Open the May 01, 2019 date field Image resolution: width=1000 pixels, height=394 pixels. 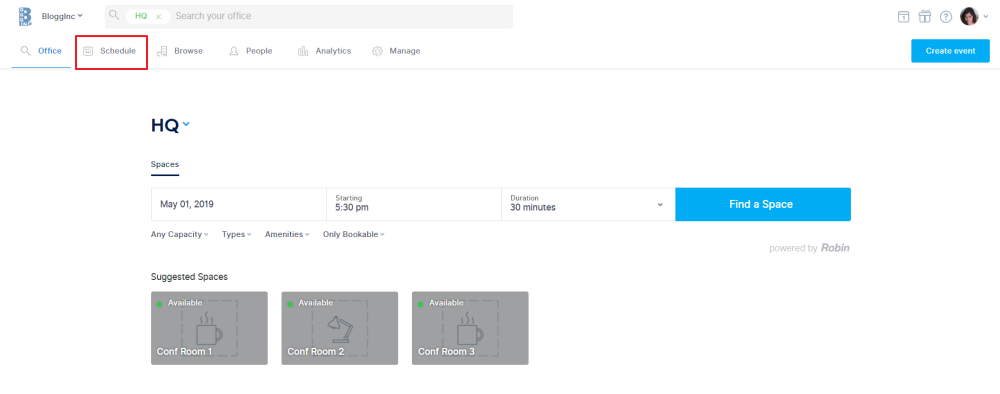pyautogui.click(x=239, y=205)
